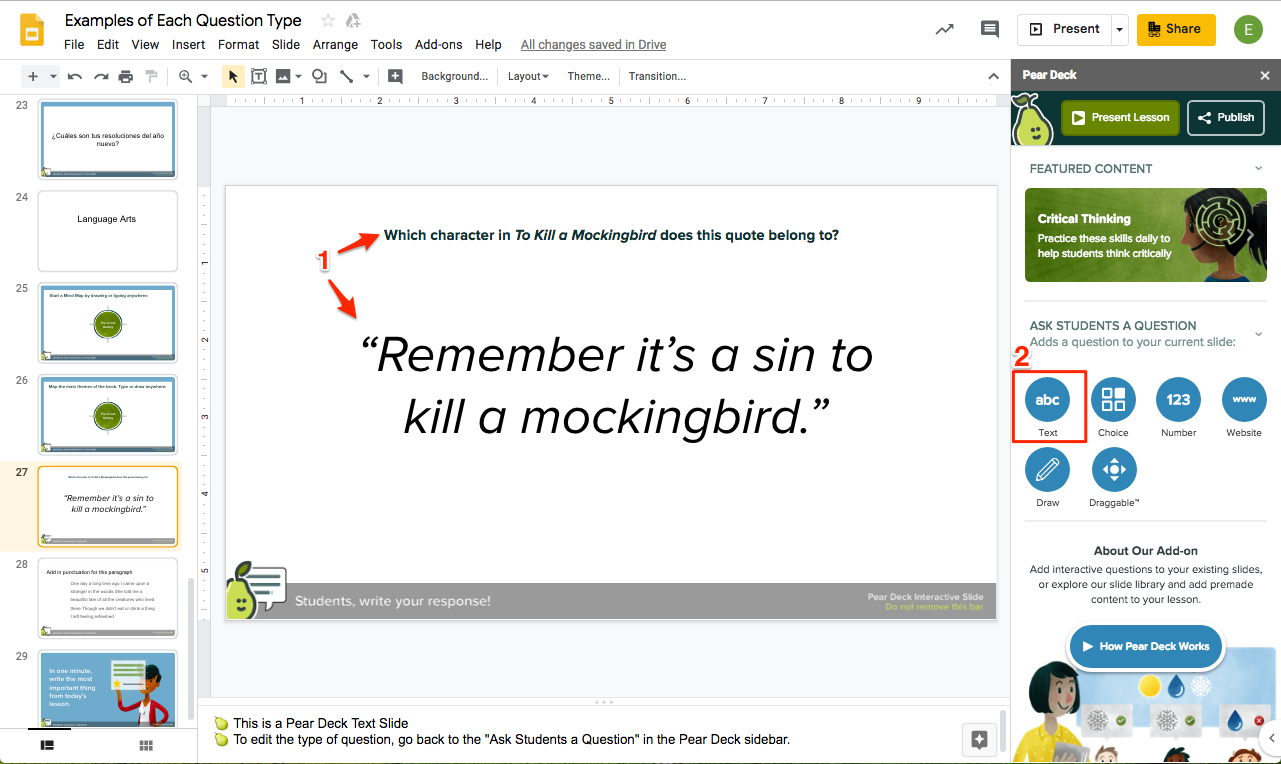Click the Explore button at bottom right
The image size is (1281, 764).
tap(979, 739)
